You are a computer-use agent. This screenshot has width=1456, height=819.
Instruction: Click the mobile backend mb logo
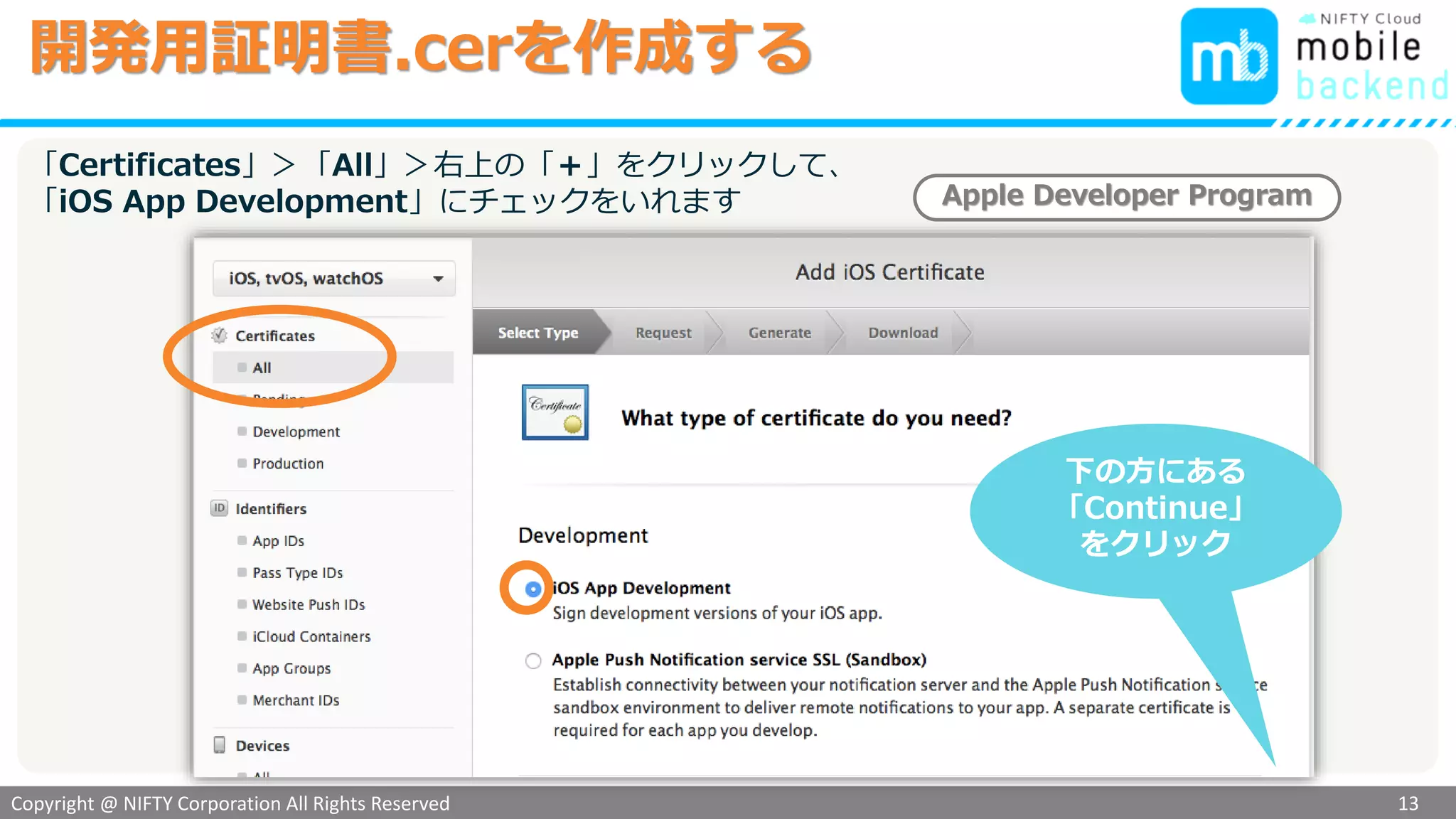1229,57
